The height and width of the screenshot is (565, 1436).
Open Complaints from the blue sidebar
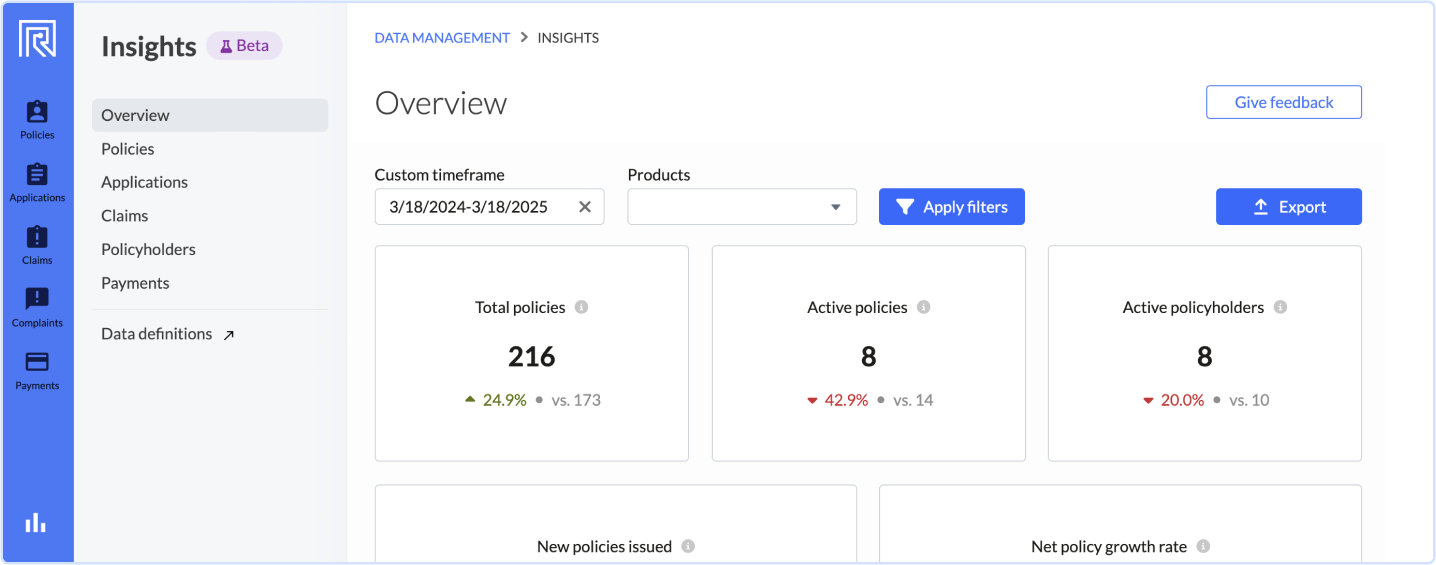(x=37, y=308)
